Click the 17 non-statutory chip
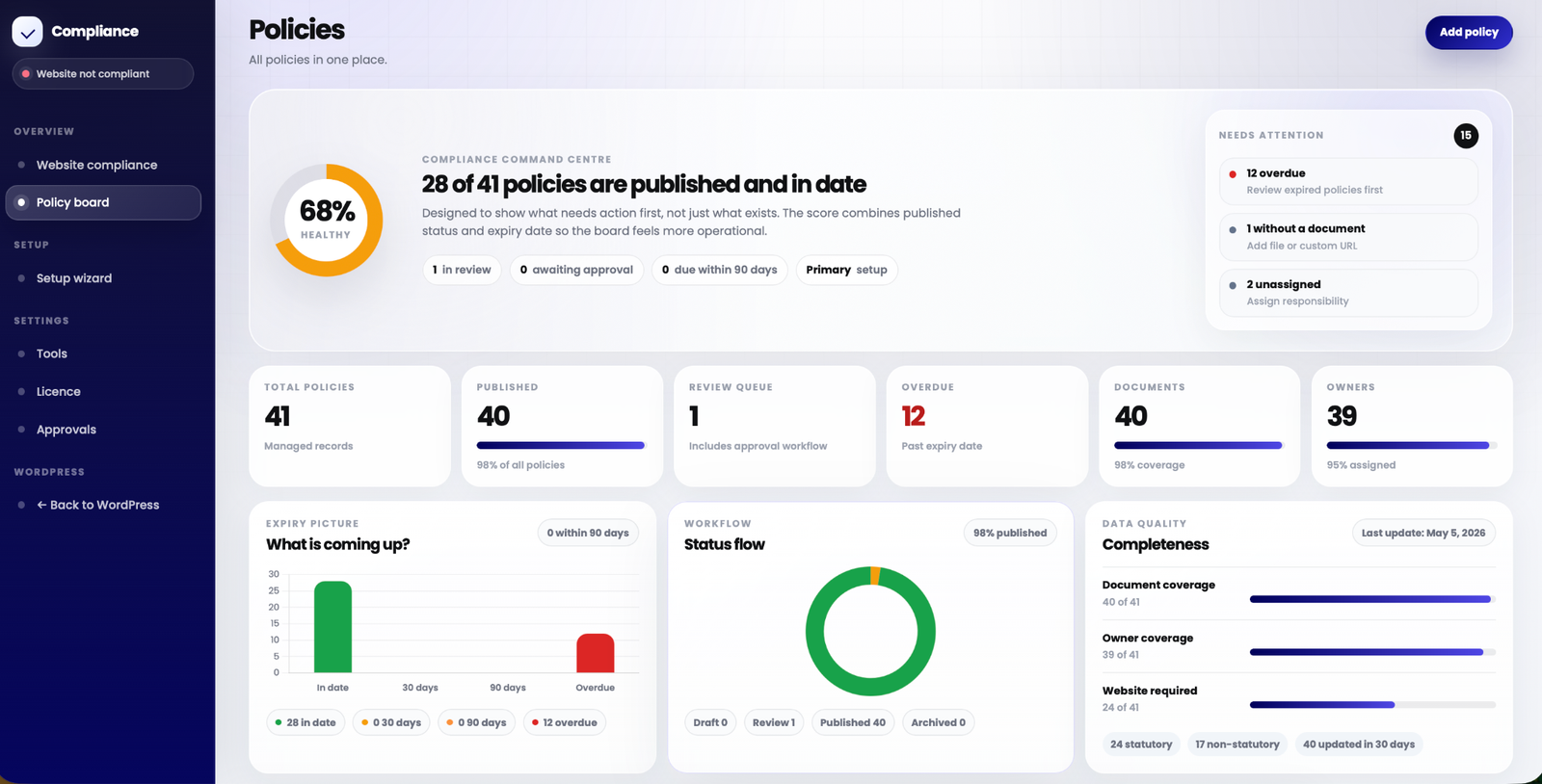 (x=1237, y=745)
